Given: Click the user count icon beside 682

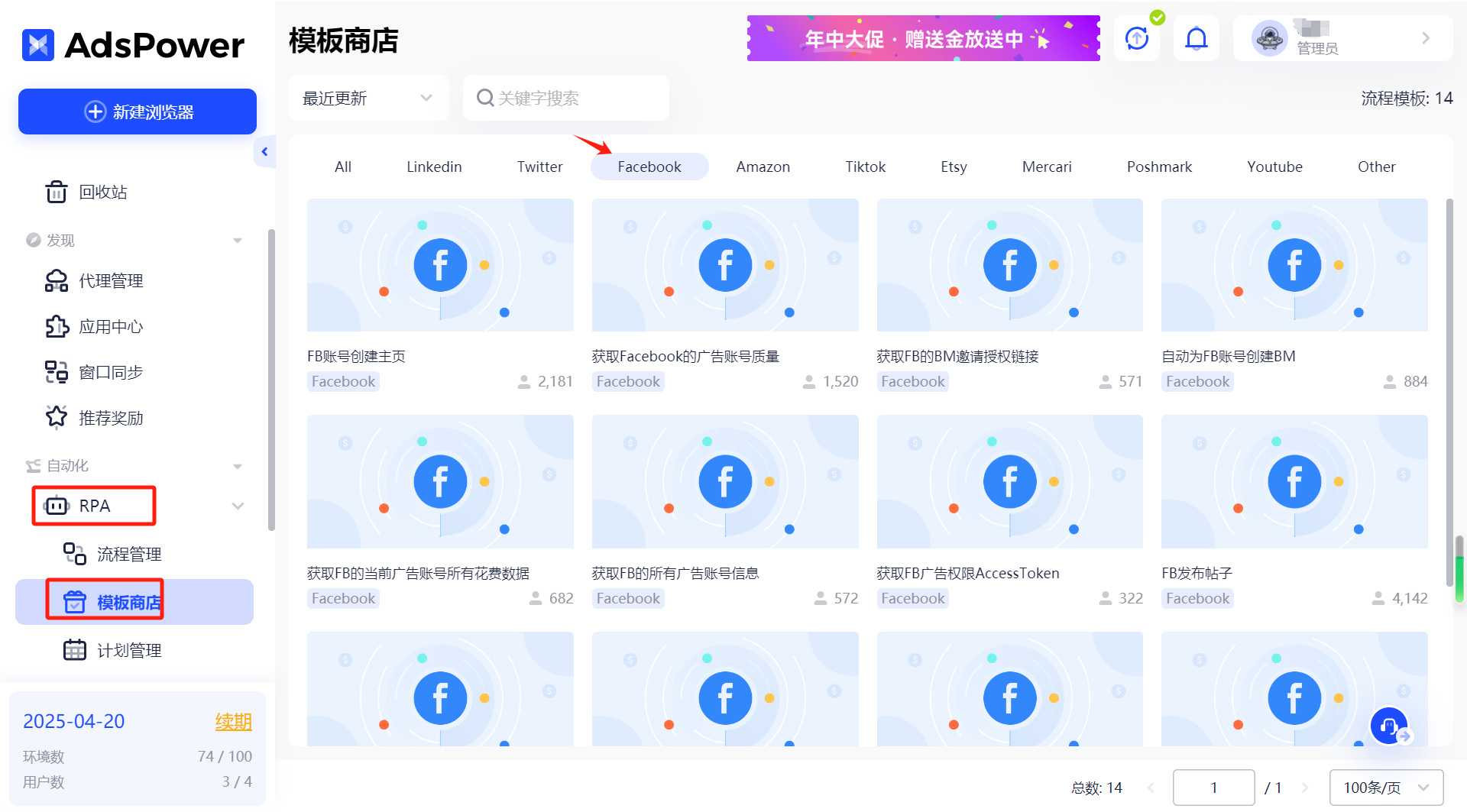Looking at the screenshot, I should coord(536,598).
